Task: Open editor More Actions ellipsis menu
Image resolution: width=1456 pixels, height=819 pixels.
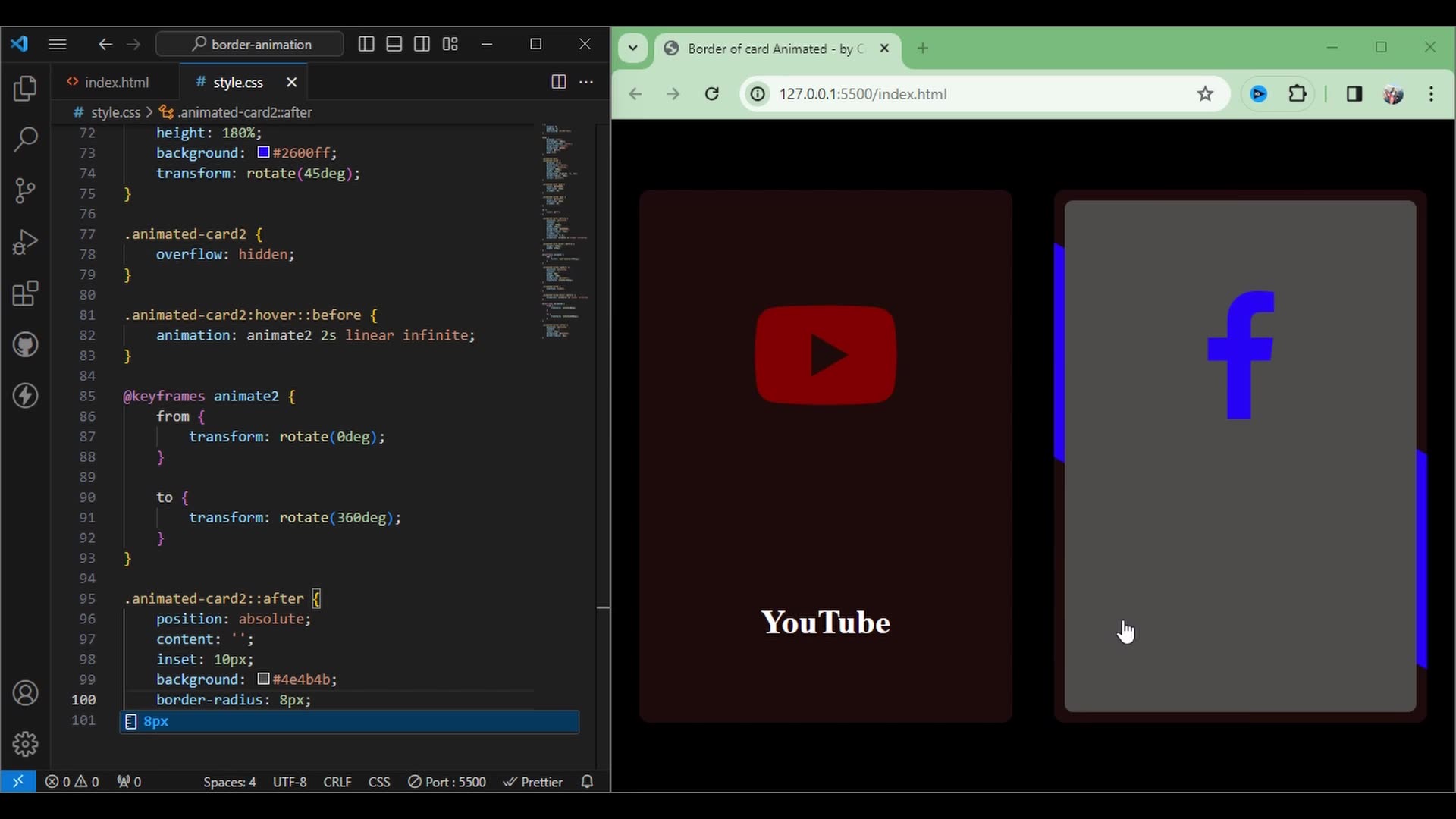Action: [586, 82]
